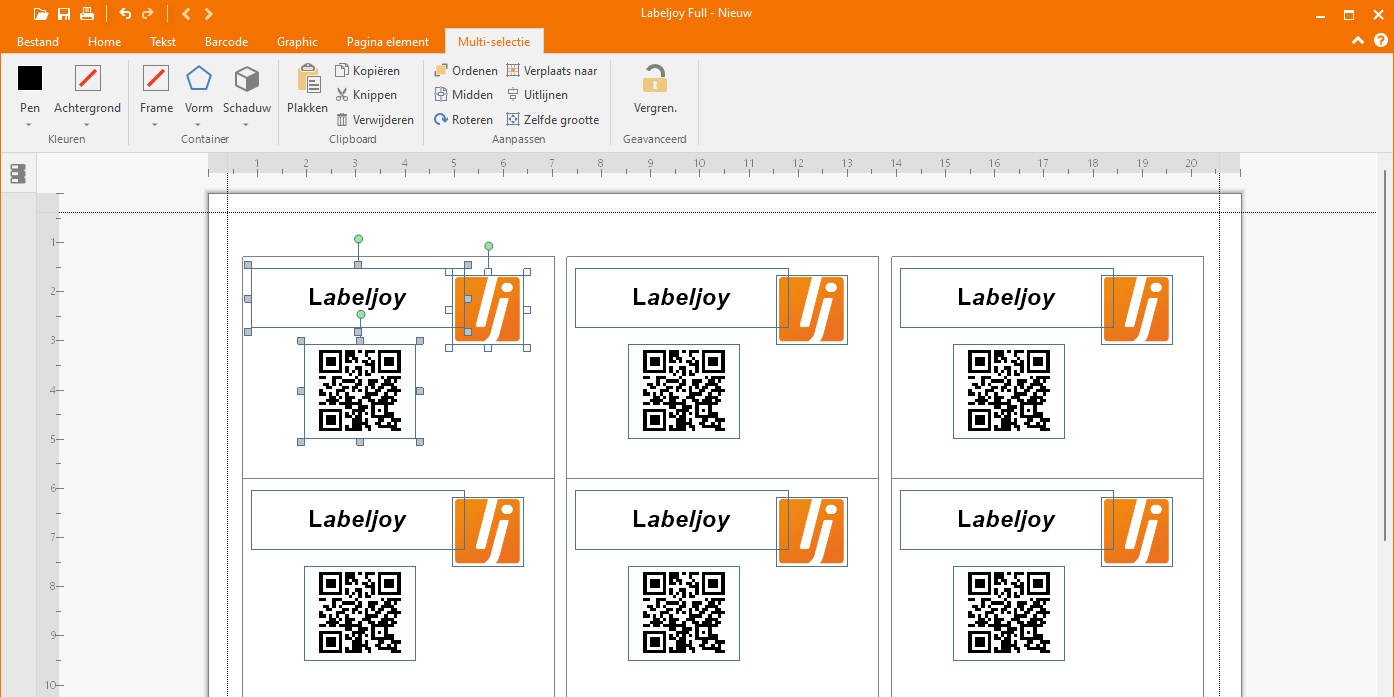Click the orange logo in the top-middle label
Image resolution: width=1394 pixels, height=697 pixels.
coord(812,309)
